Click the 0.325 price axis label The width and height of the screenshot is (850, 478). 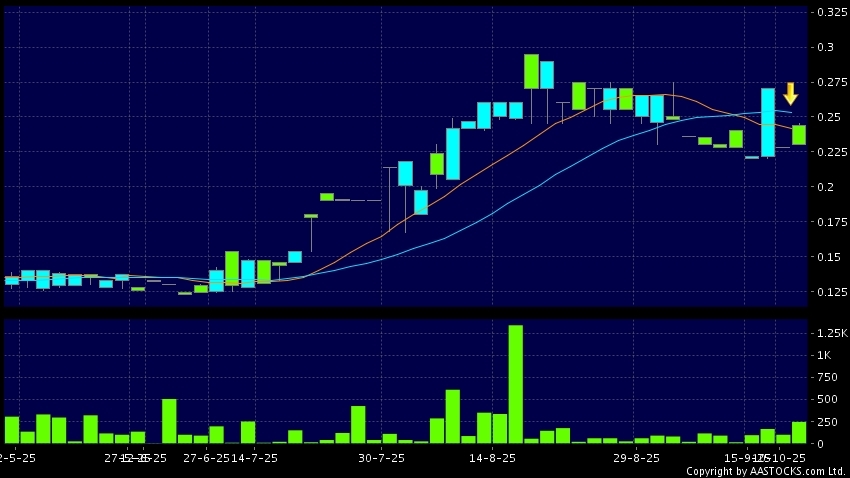click(x=828, y=12)
